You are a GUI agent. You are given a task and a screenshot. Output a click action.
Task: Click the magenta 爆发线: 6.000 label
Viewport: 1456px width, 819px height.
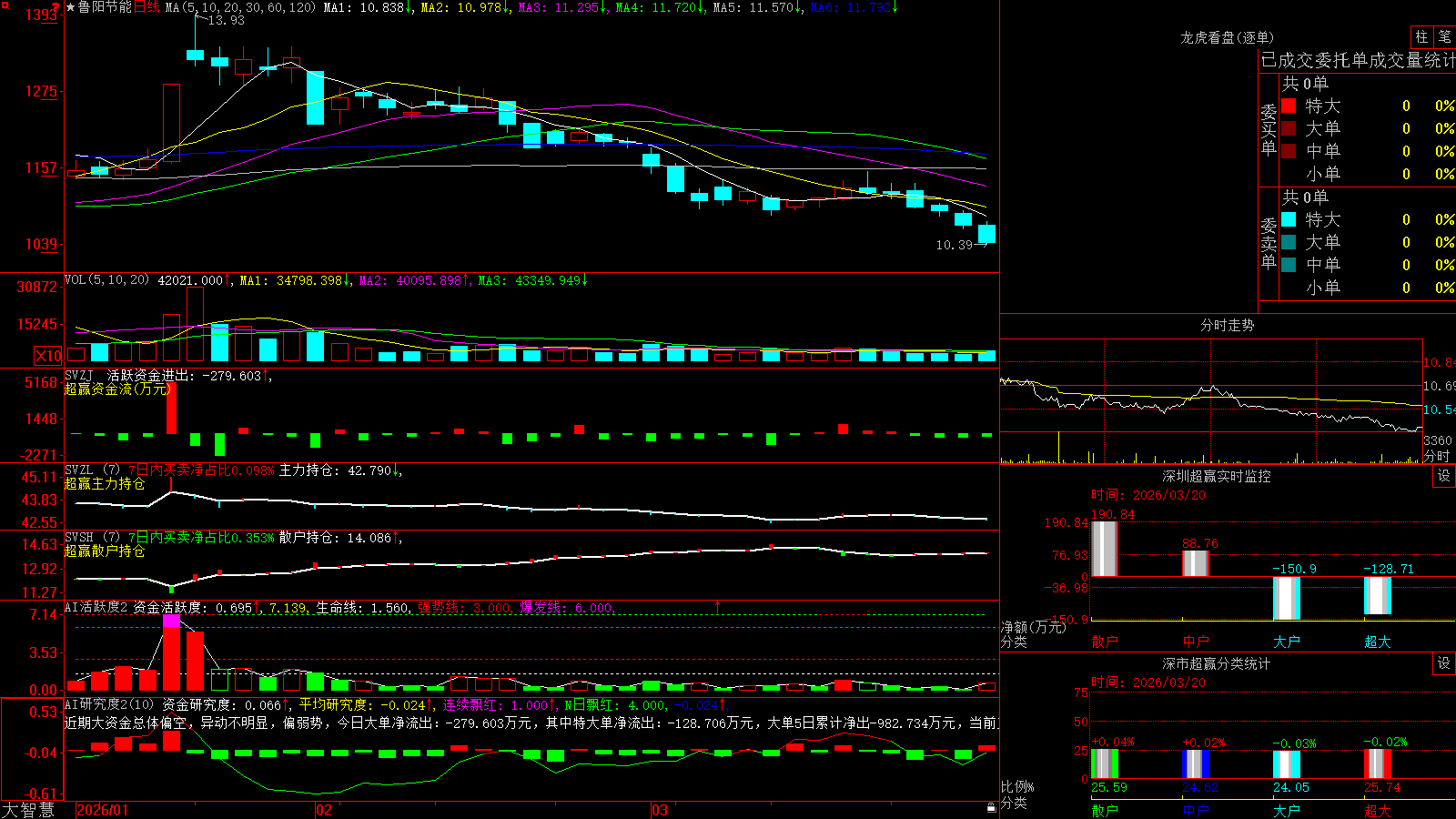point(568,607)
